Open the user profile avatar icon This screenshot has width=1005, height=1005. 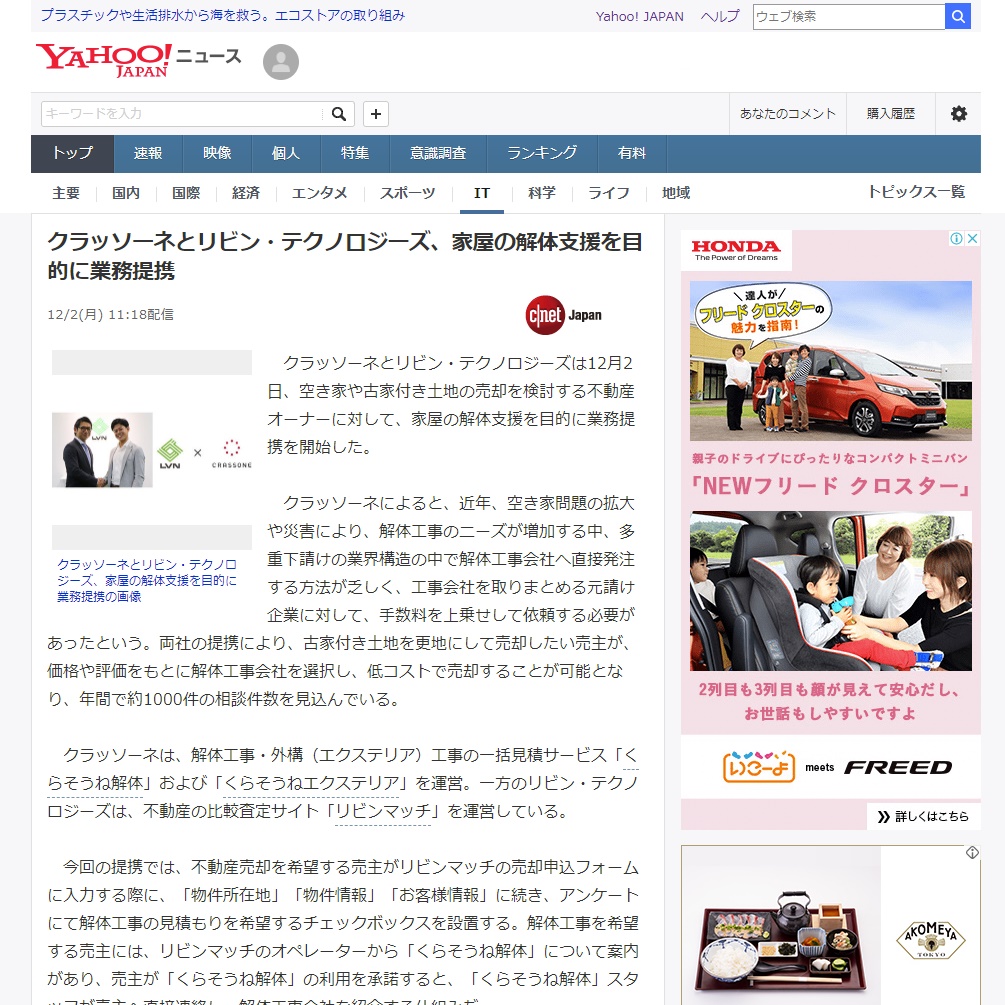coord(281,62)
